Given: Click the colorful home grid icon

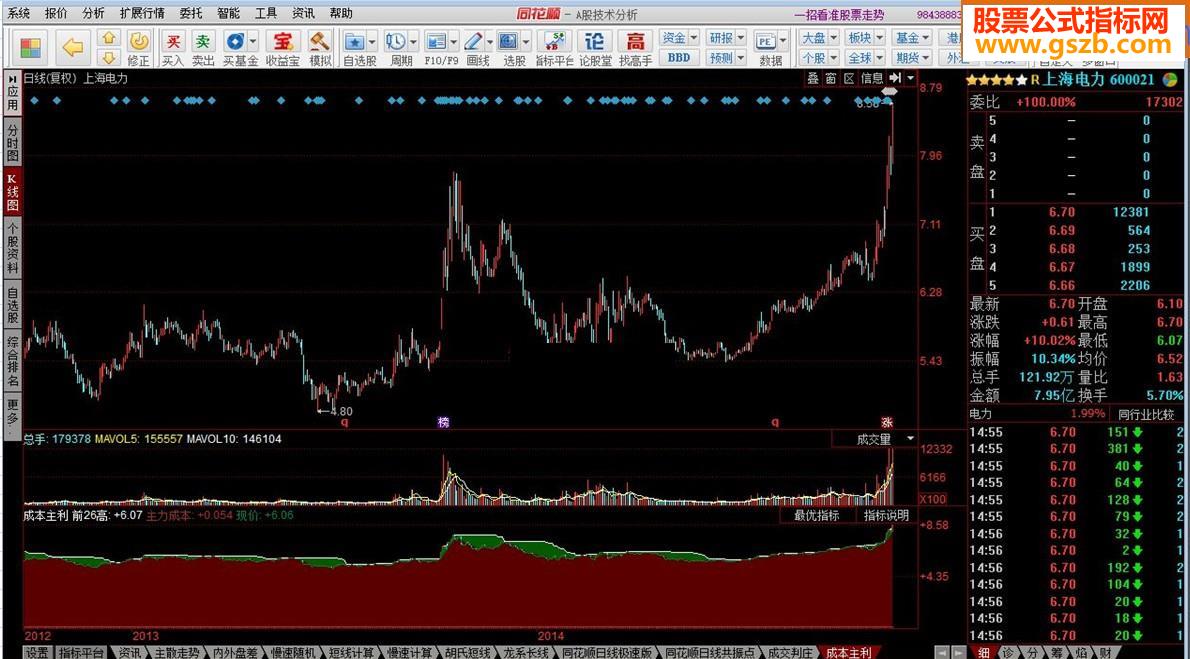Looking at the screenshot, I should (31, 48).
